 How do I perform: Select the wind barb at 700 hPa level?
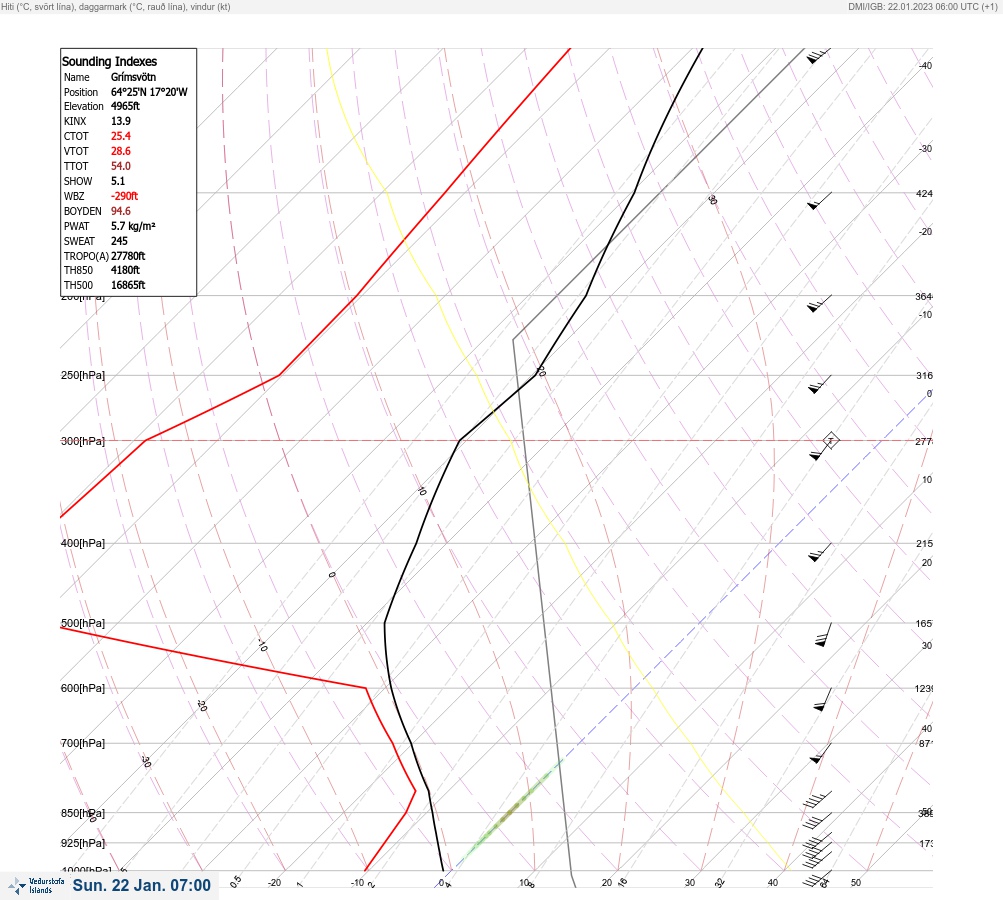coord(821,753)
